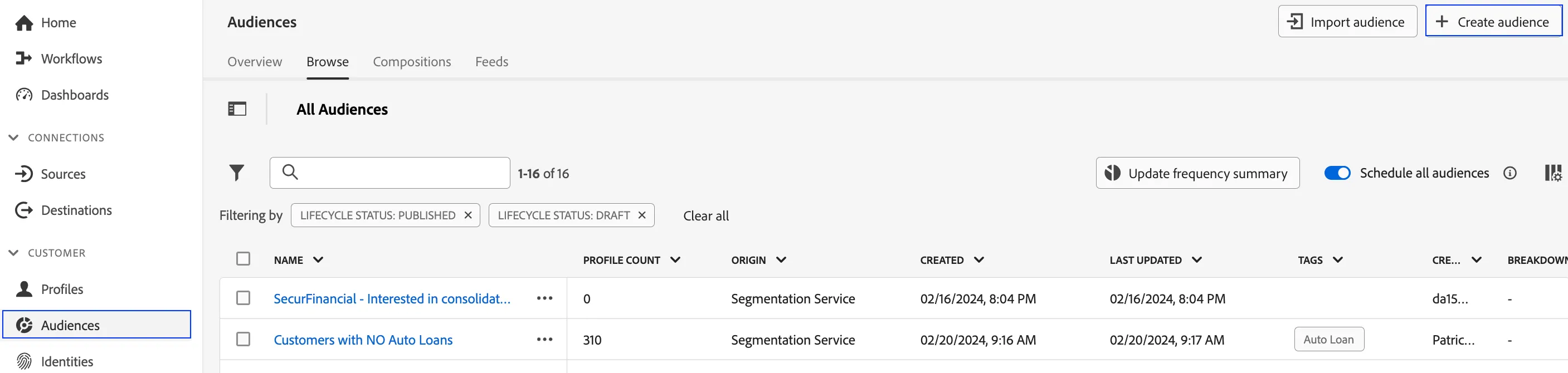The height and width of the screenshot is (373, 1568).
Task: Open Dashboards gauge icon
Action: pyautogui.click(x=25, y=95)
